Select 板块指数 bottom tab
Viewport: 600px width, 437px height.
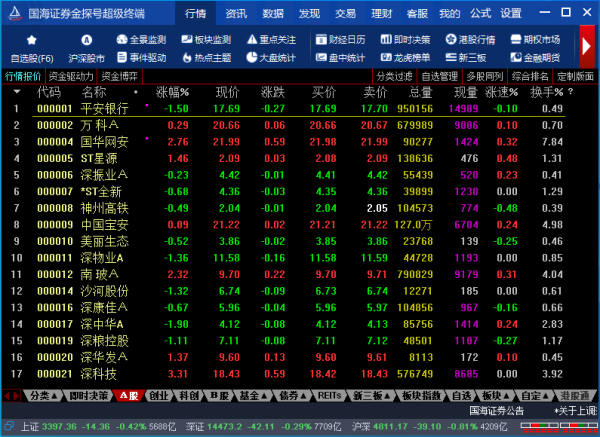(422, 396)
